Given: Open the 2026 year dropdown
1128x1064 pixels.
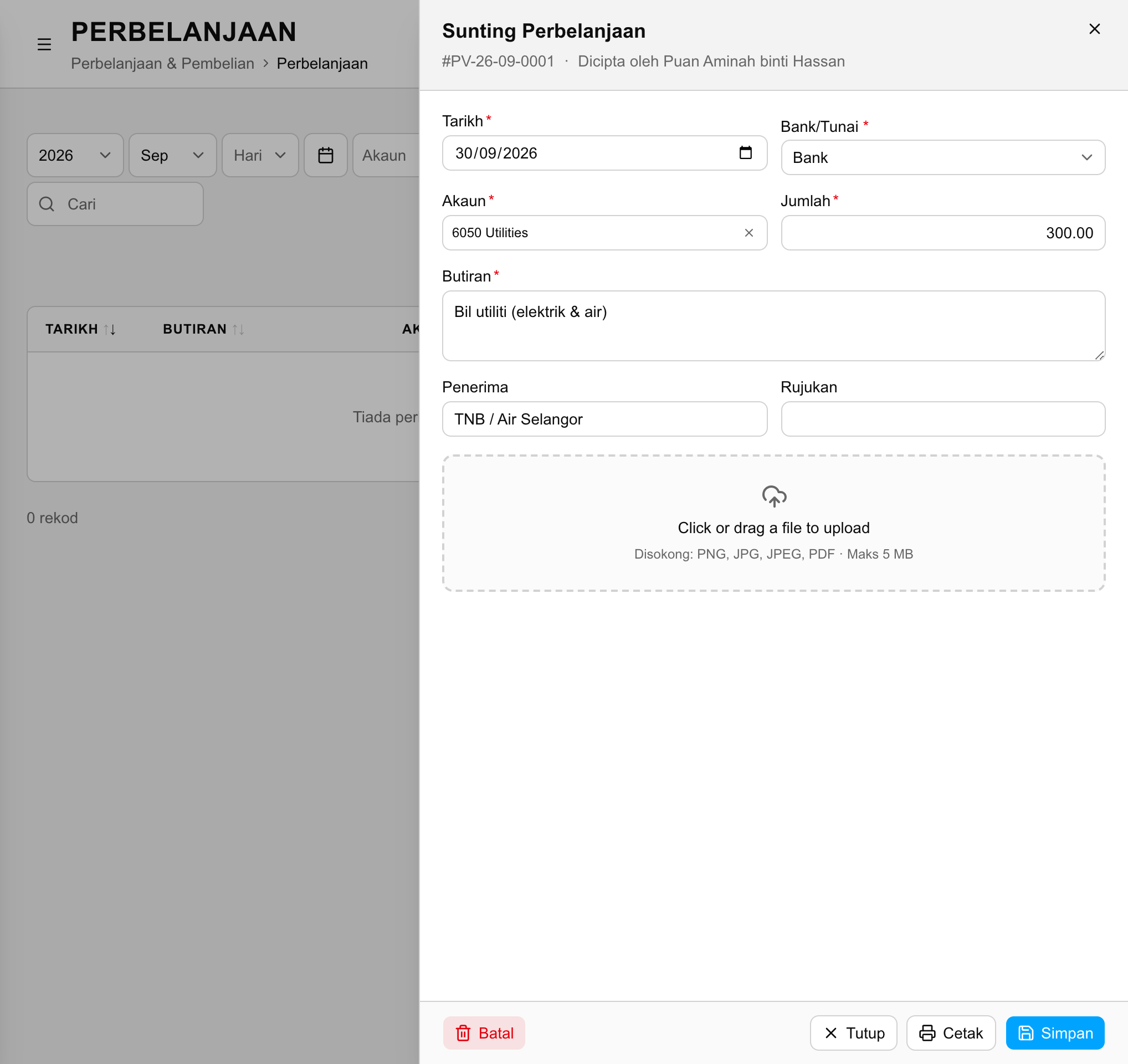Looking at the screenshot, I should coord(75,155).
